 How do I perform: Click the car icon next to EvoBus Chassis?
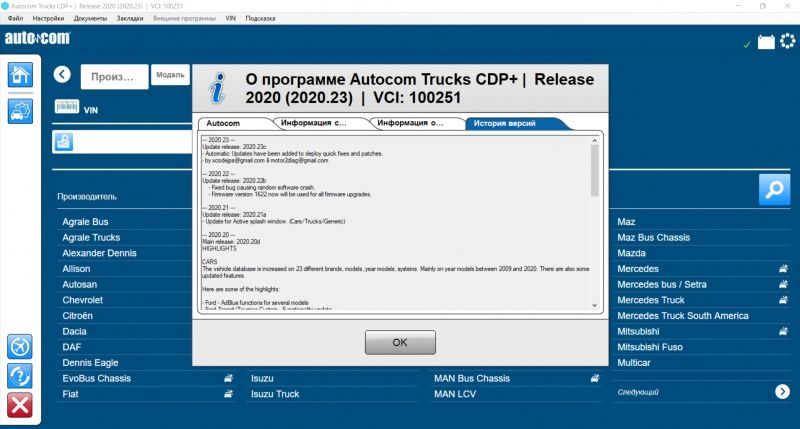(229, 378)
